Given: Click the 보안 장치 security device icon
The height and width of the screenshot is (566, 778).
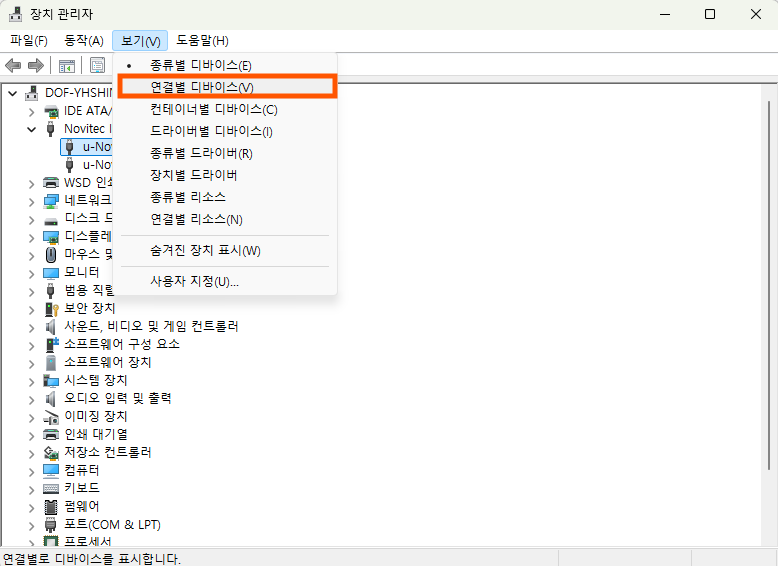Looking at the screenshot, I should click(x=51, y=308).
